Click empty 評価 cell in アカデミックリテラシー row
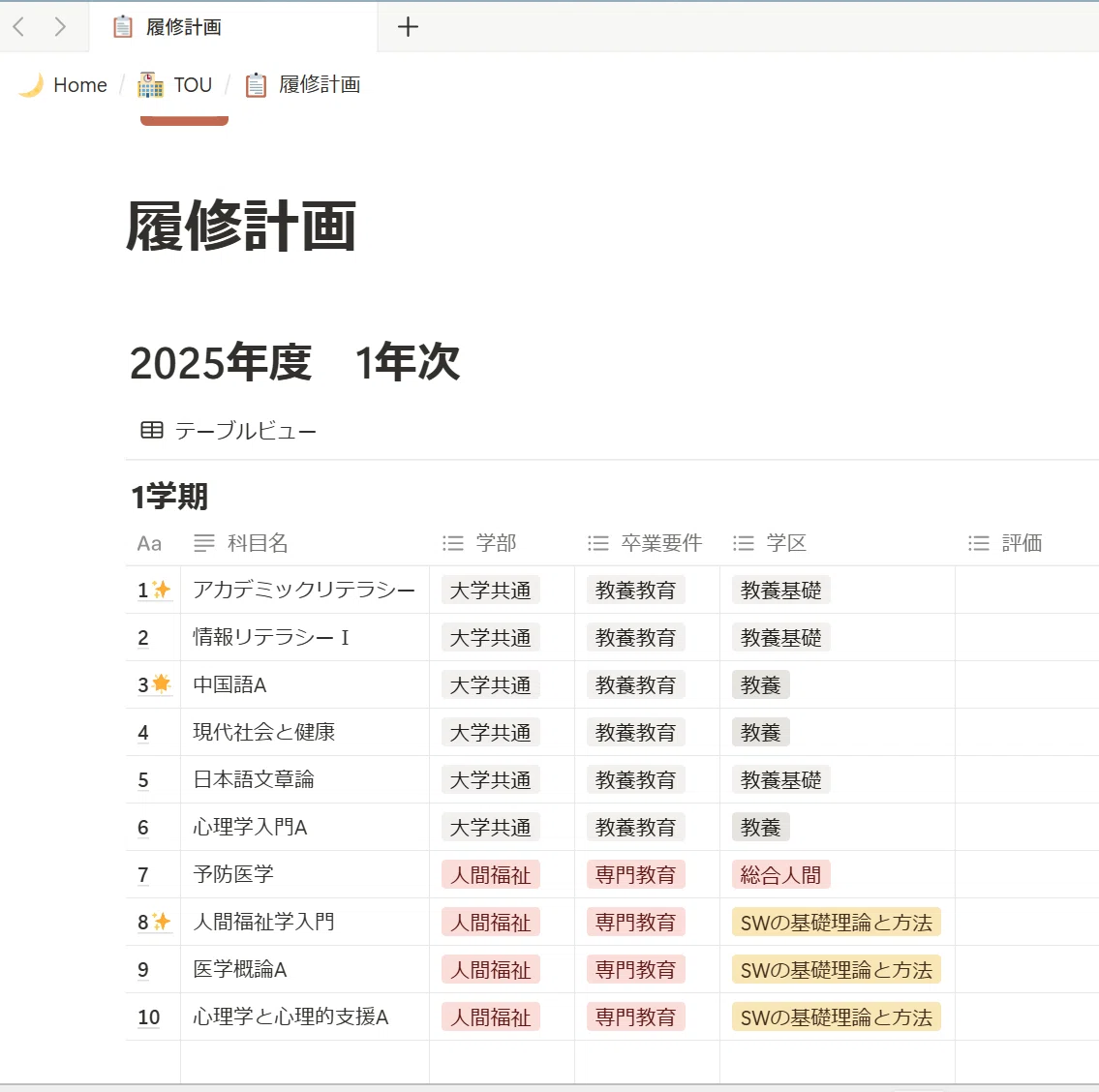The height and width of the screenshot is (1092, 1099). (x=1026, y=591)
